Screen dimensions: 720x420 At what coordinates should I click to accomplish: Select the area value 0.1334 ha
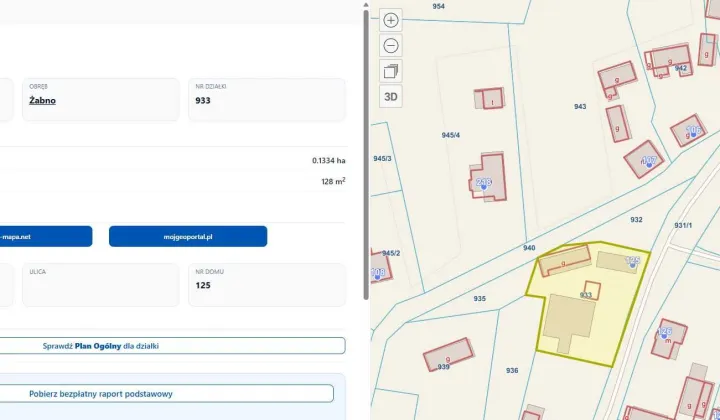(329, 161)
